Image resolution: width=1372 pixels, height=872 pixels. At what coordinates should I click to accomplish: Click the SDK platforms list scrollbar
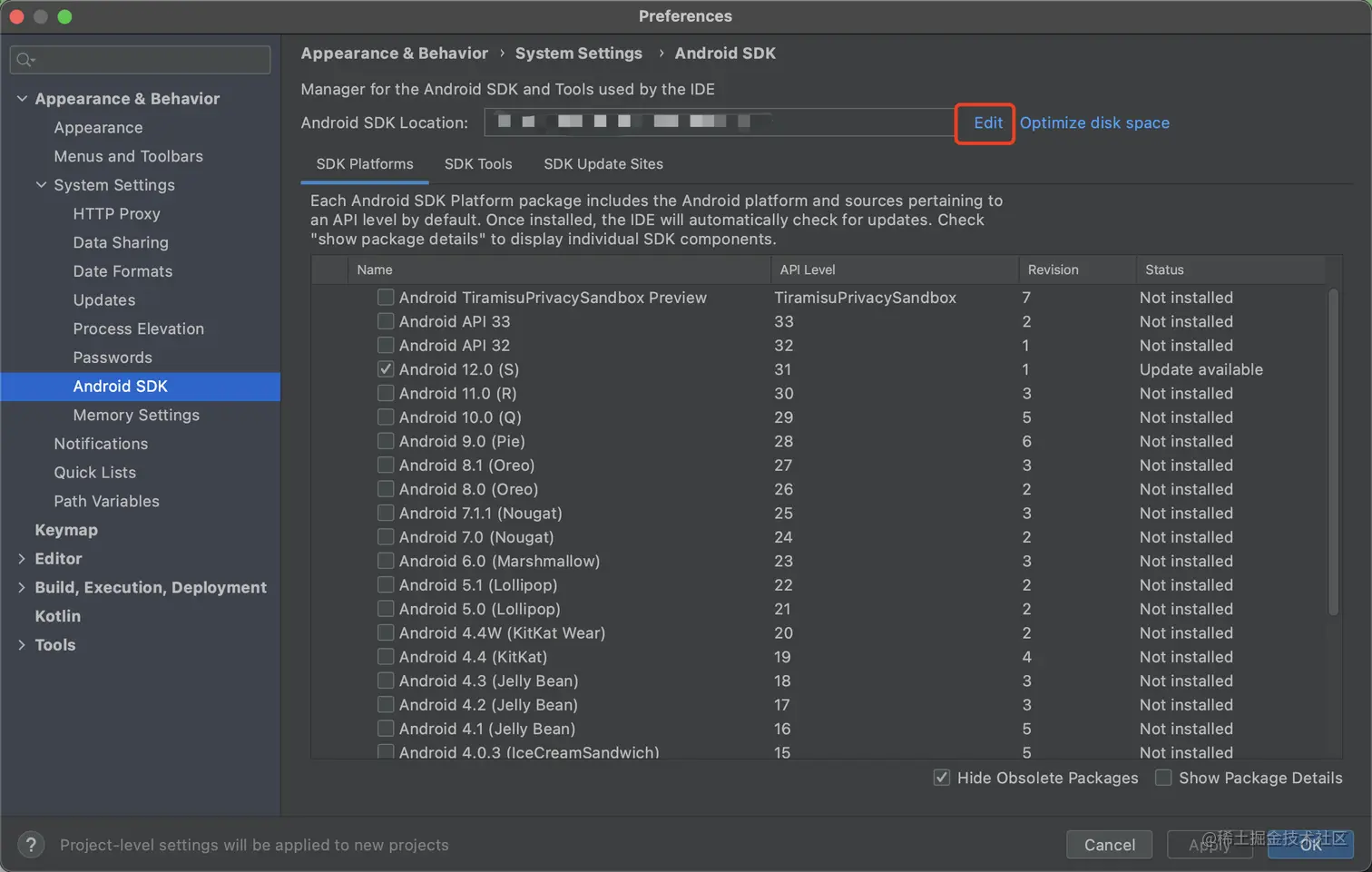pyautogui.click(x=1333, y=454)
